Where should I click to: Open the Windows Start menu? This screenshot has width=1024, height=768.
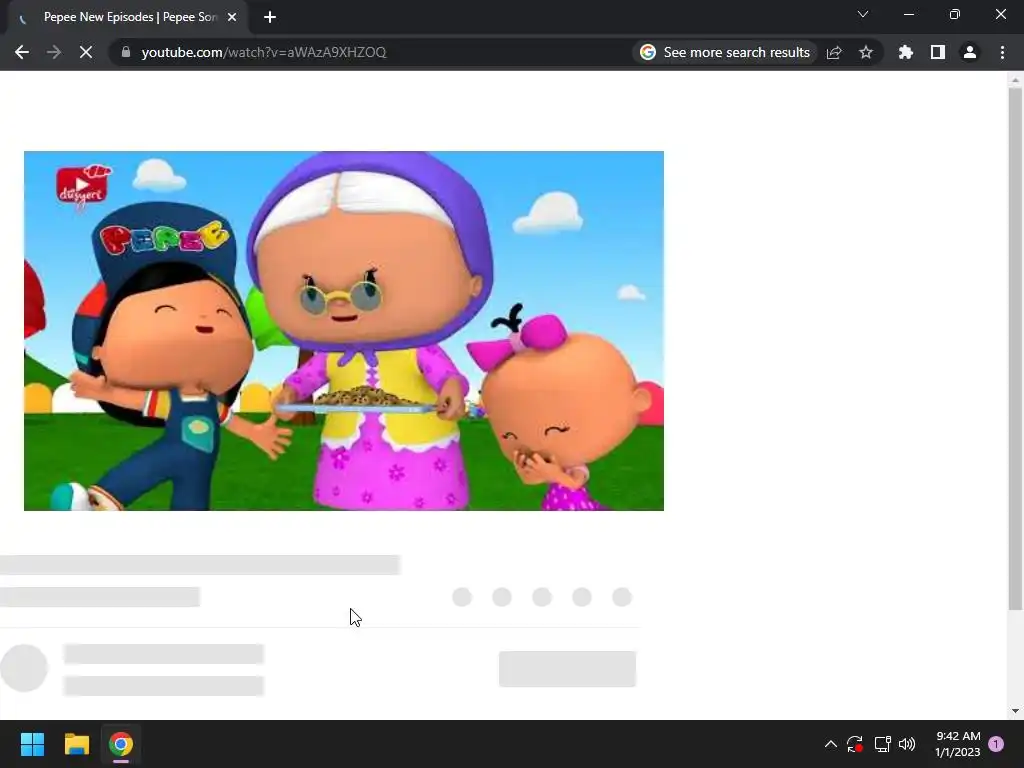coord(32,744)
